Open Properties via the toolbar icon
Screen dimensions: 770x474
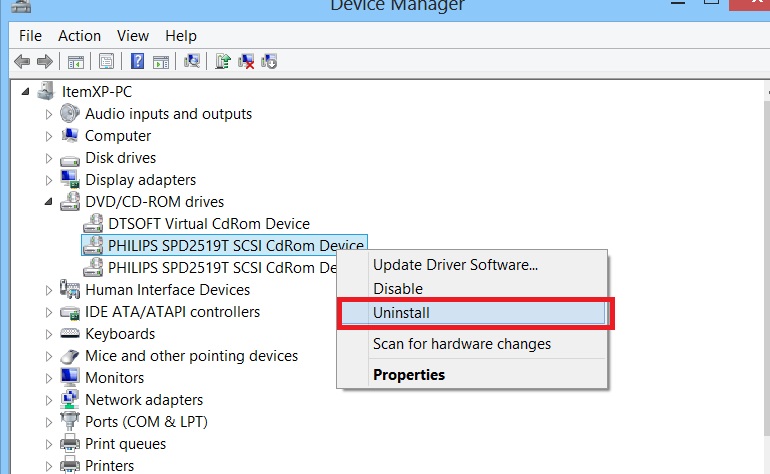106,62
